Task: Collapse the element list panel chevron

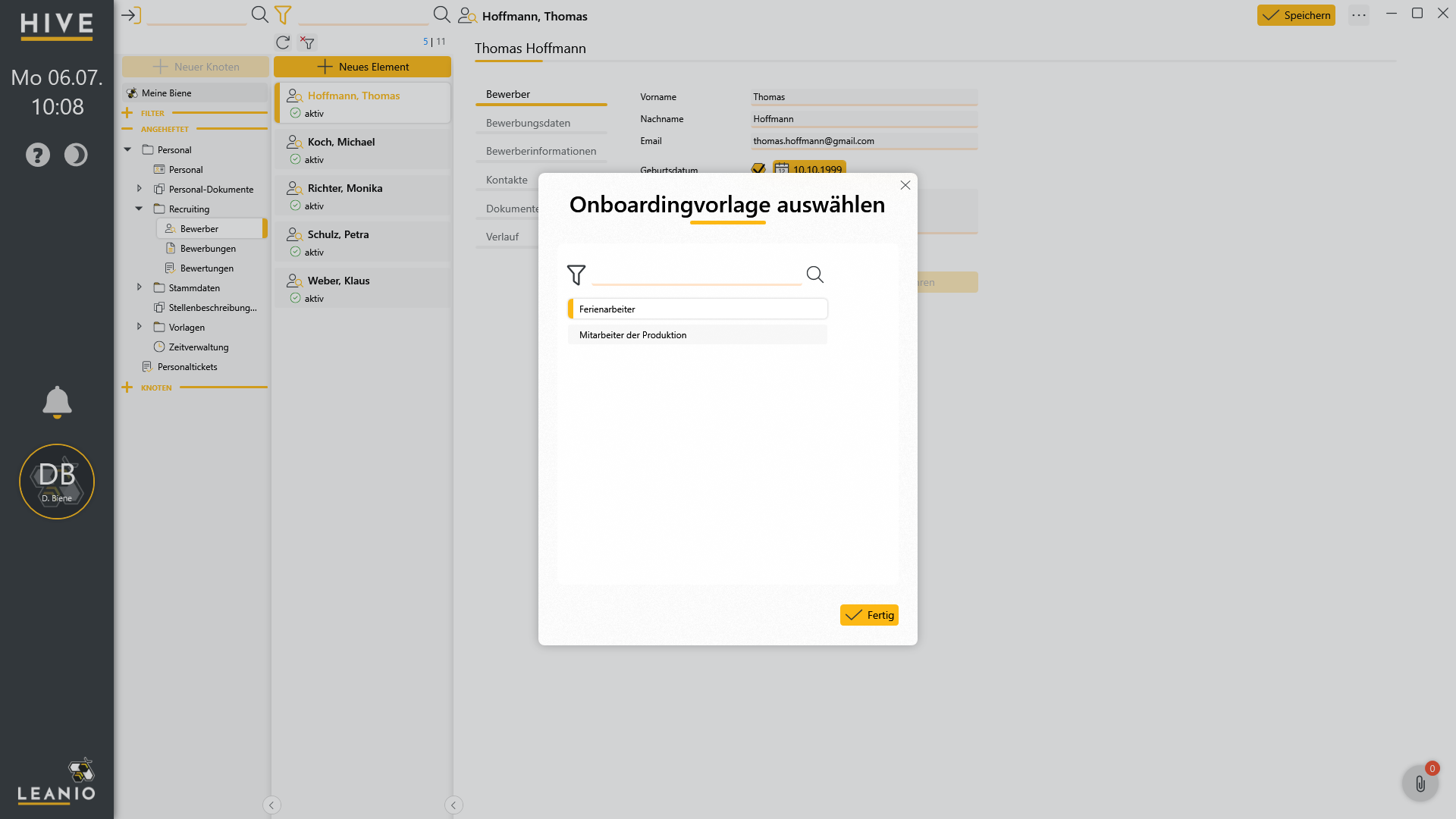Action: (x=453, y=805)
